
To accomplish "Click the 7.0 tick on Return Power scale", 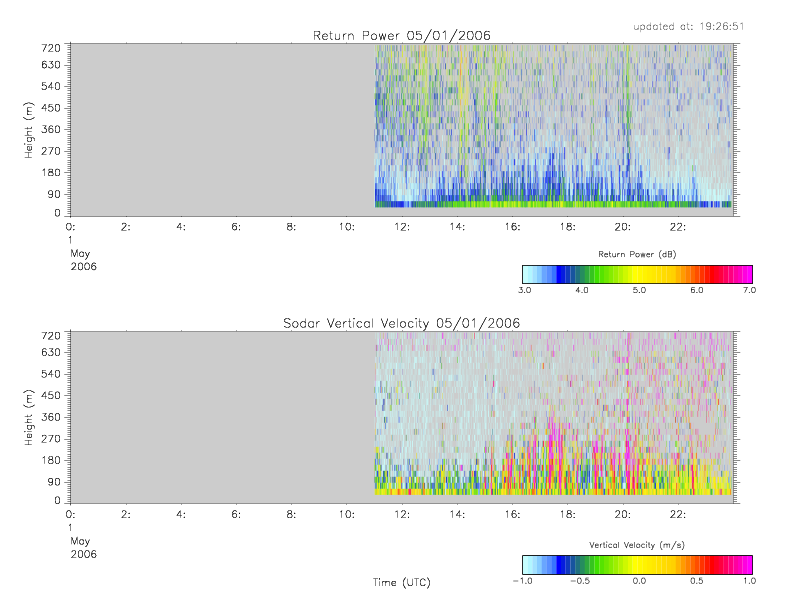I will click(x=749, y=290).
